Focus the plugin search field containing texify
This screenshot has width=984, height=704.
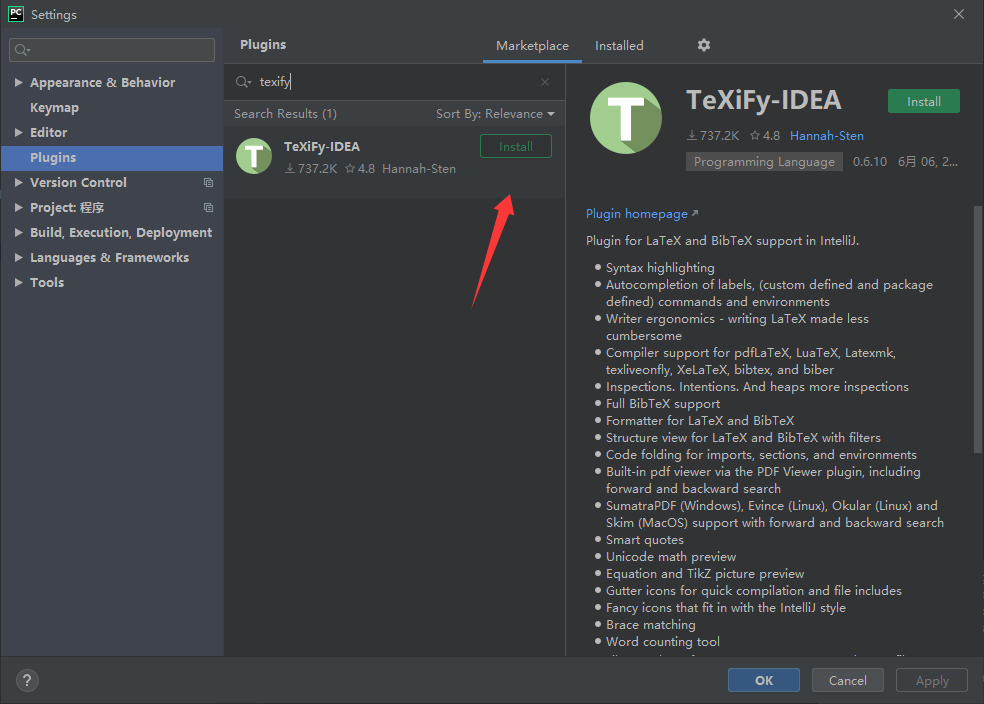[x=394, y=82]
